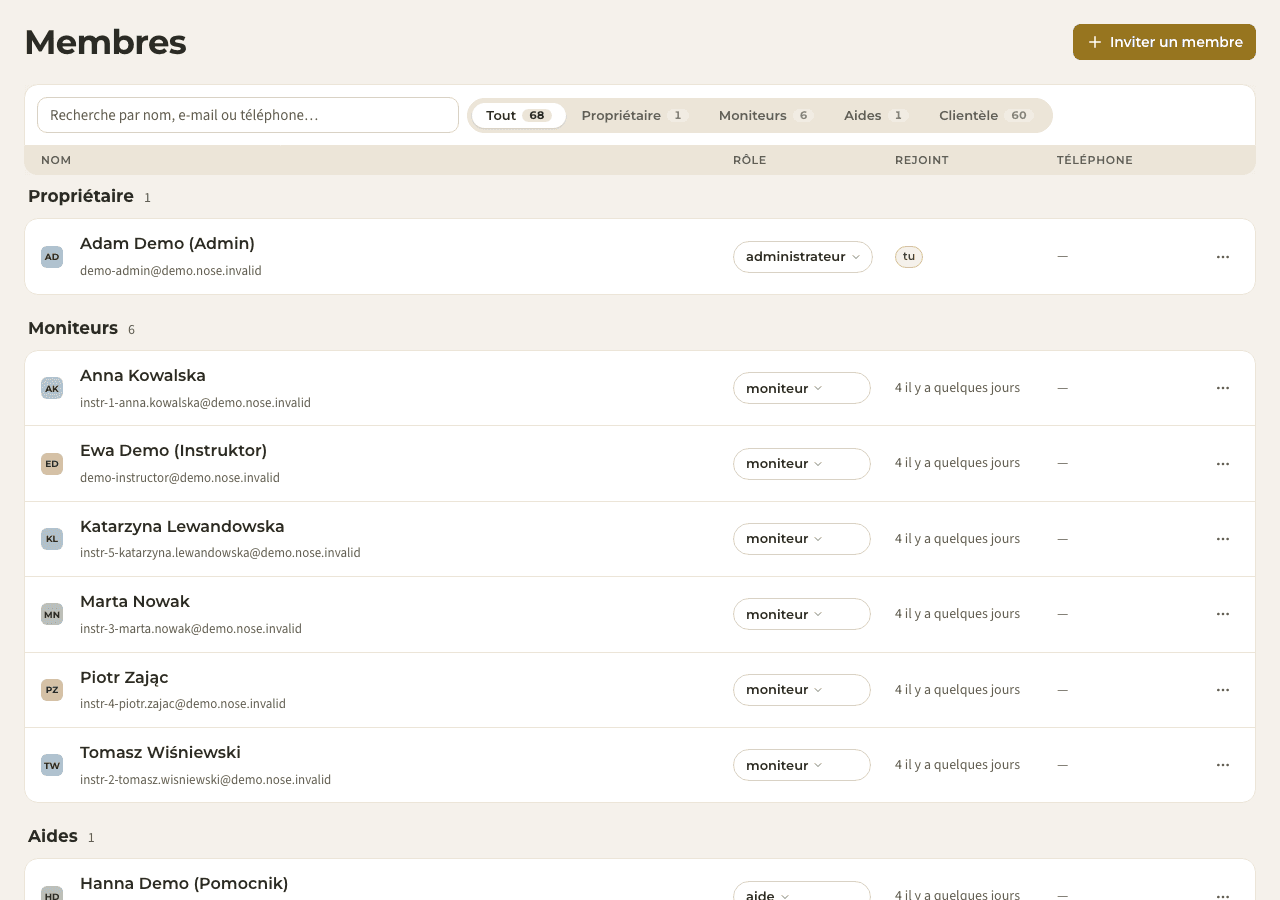1280x900 pixels.
Task: Open the three-dot menu for Ewa Demo (Instruktor)
Action: pyautogui.click(x=1222, y=464)
